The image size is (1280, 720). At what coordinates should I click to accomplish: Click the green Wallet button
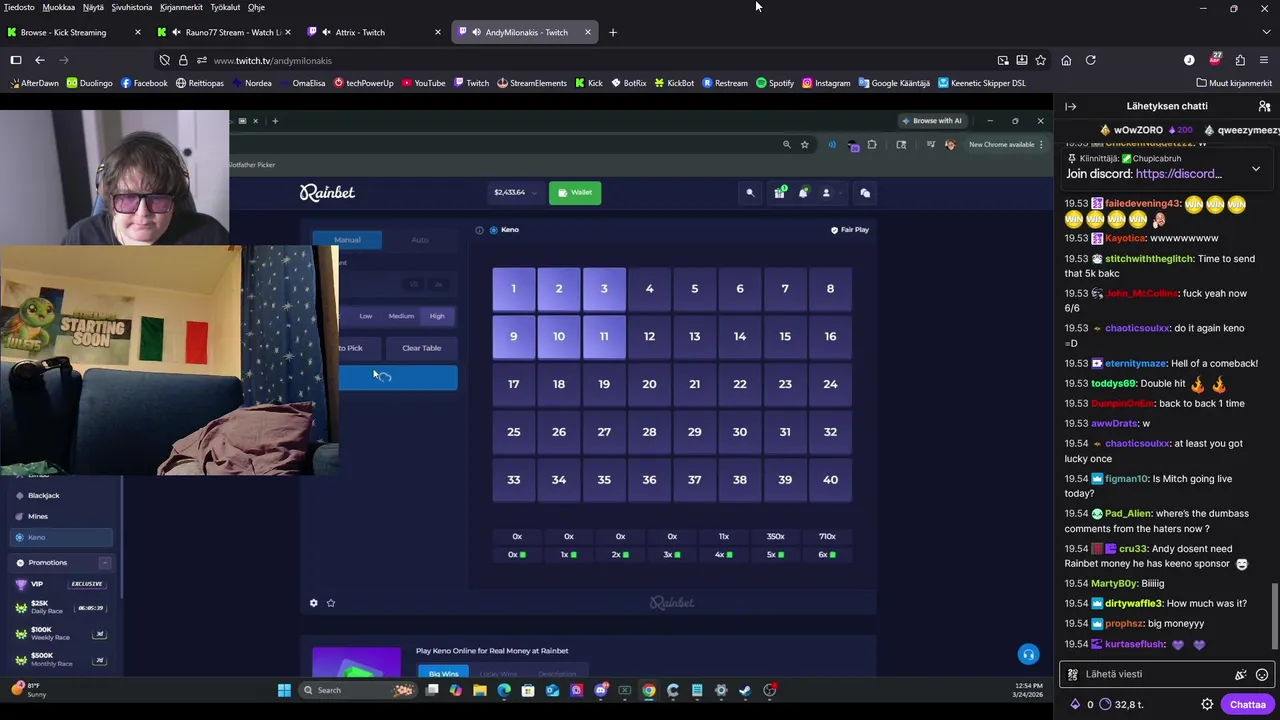(575, 193)
